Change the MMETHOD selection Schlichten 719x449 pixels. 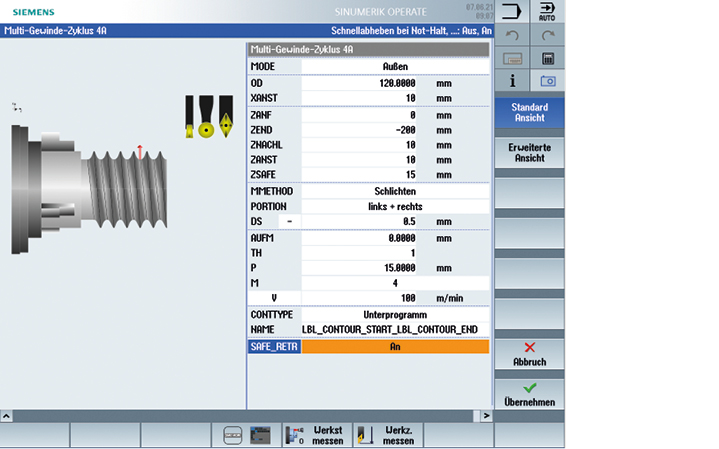[x=395, y=191]
